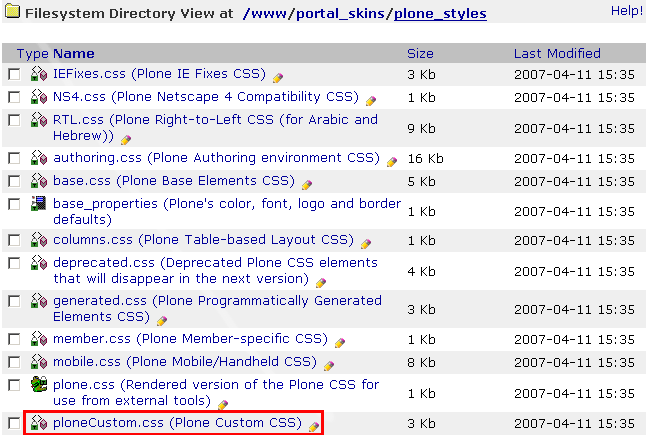647x435 pixels.
Task: Click the pencil icon next to columns.css
Action: click(366, 244)
